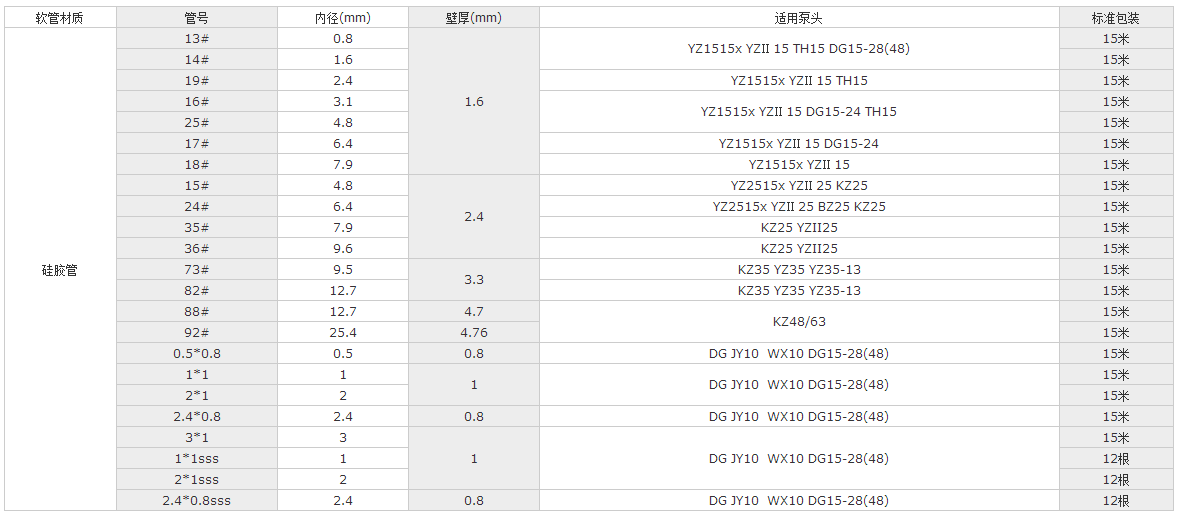Click the YZ1515x YZII 15 TH15 cell
This screenshot has height=518, width=1179.
tap(798, 81)
